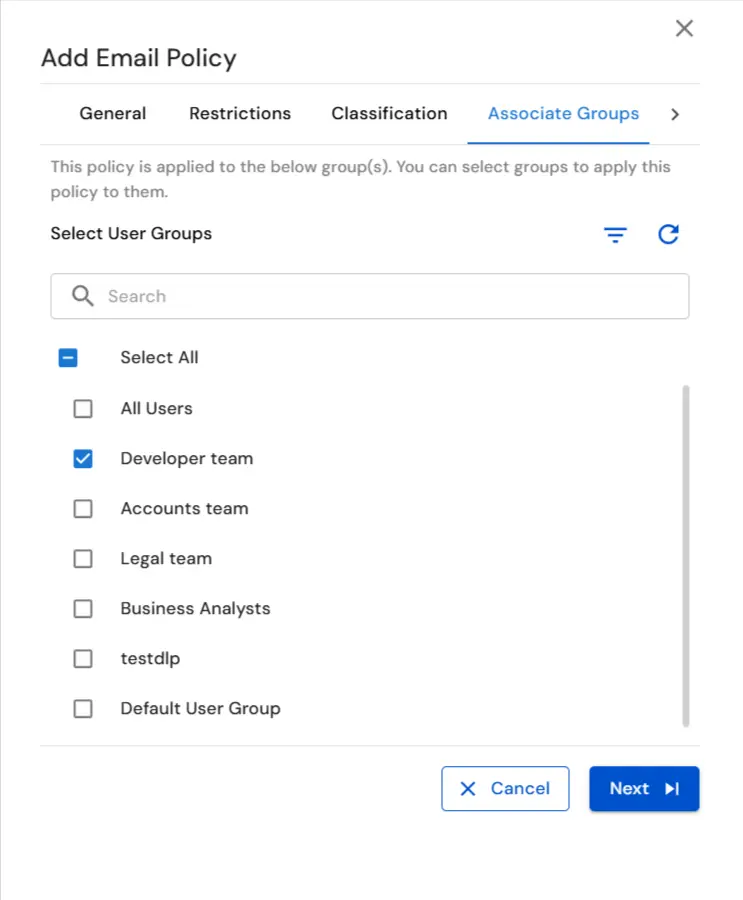Check the testdlp group
This screenshot has width=743, height=900.
(83, 658)
